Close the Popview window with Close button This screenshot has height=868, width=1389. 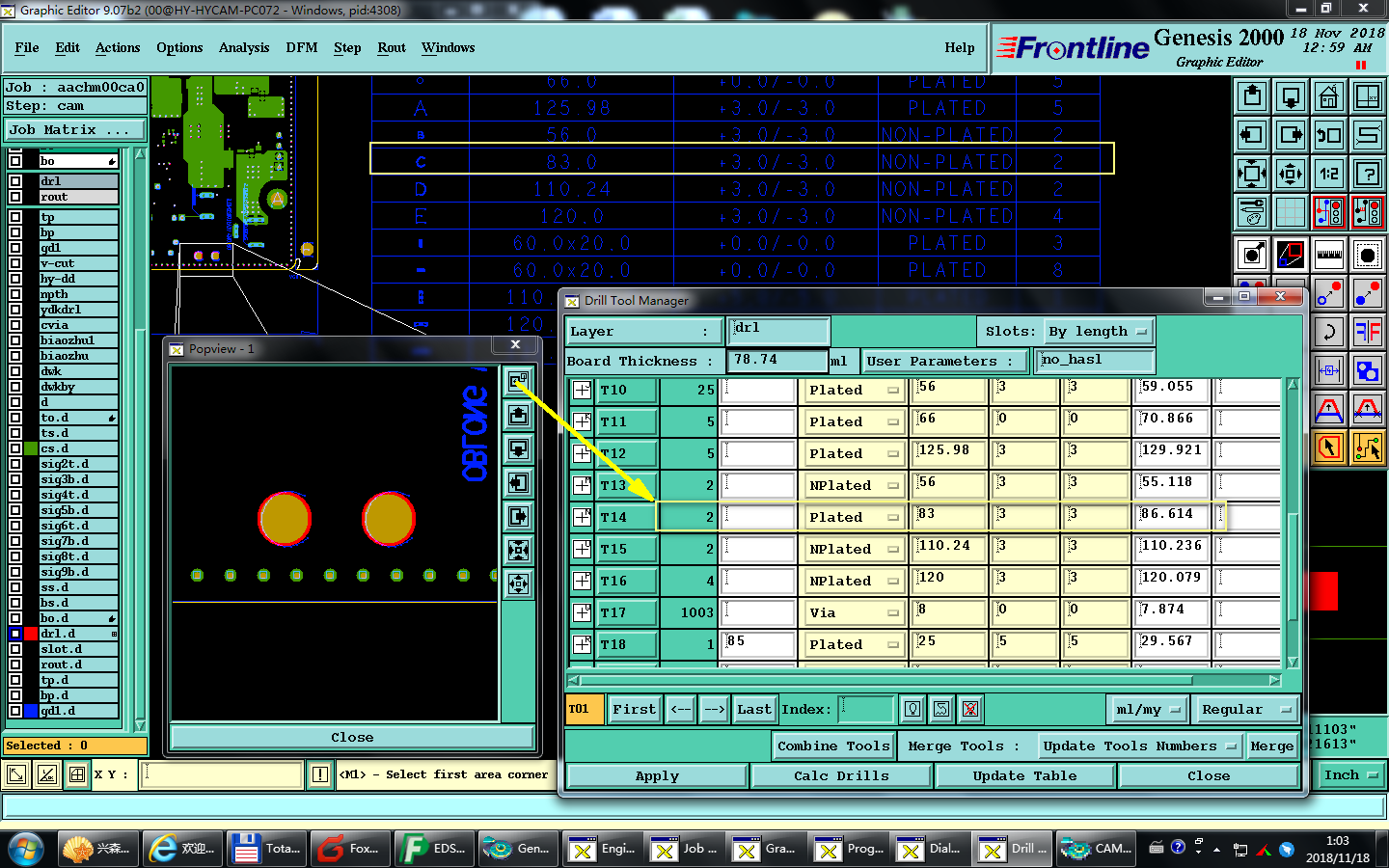352,738
